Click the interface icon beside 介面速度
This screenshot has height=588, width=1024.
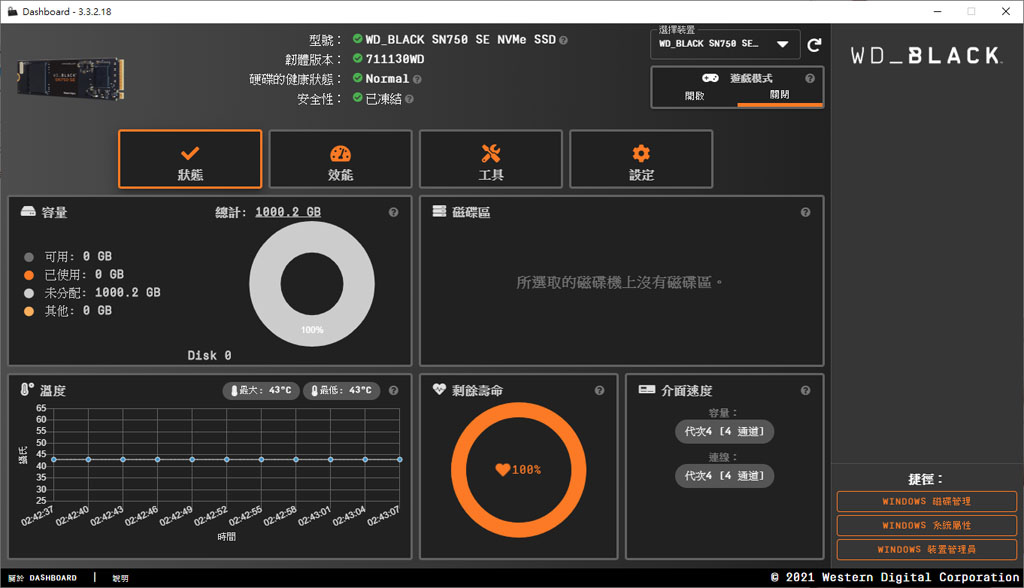647,389
